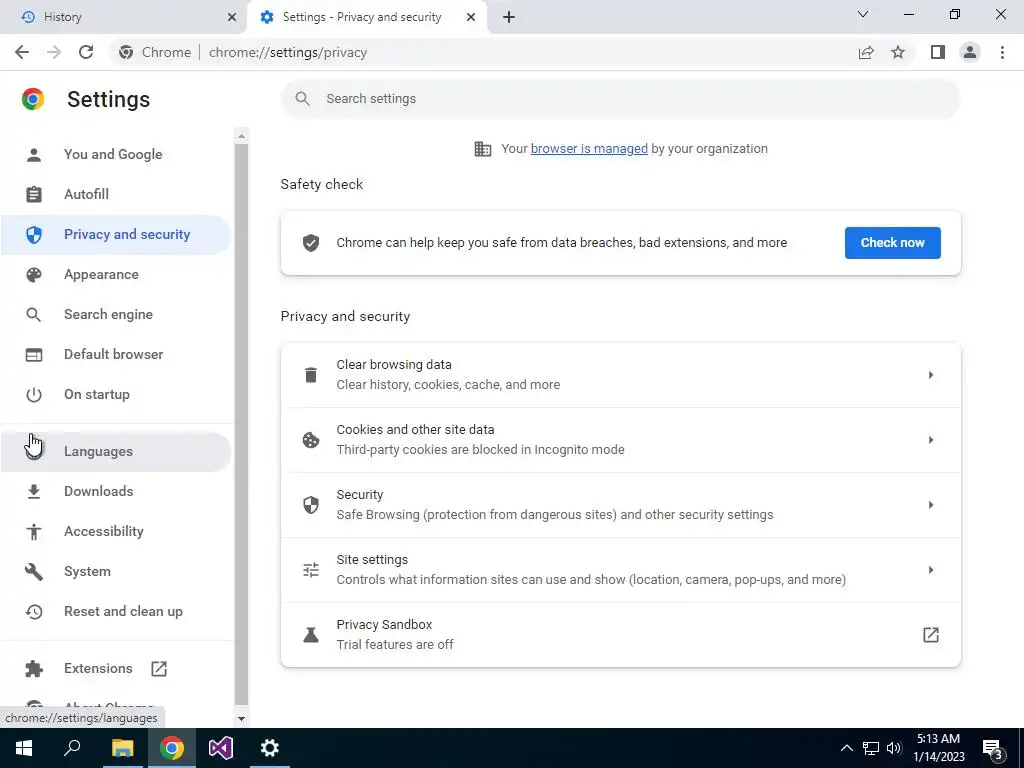Viewport: 1024px width, 768px height.
Task: Go back using the browser back arrow
Action: [22, 52]
